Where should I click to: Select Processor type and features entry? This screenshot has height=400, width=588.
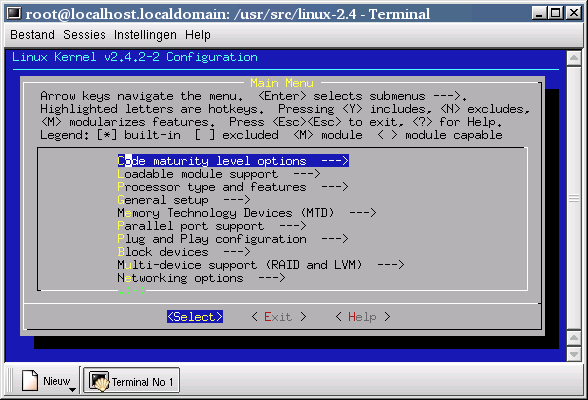point(233,187)
